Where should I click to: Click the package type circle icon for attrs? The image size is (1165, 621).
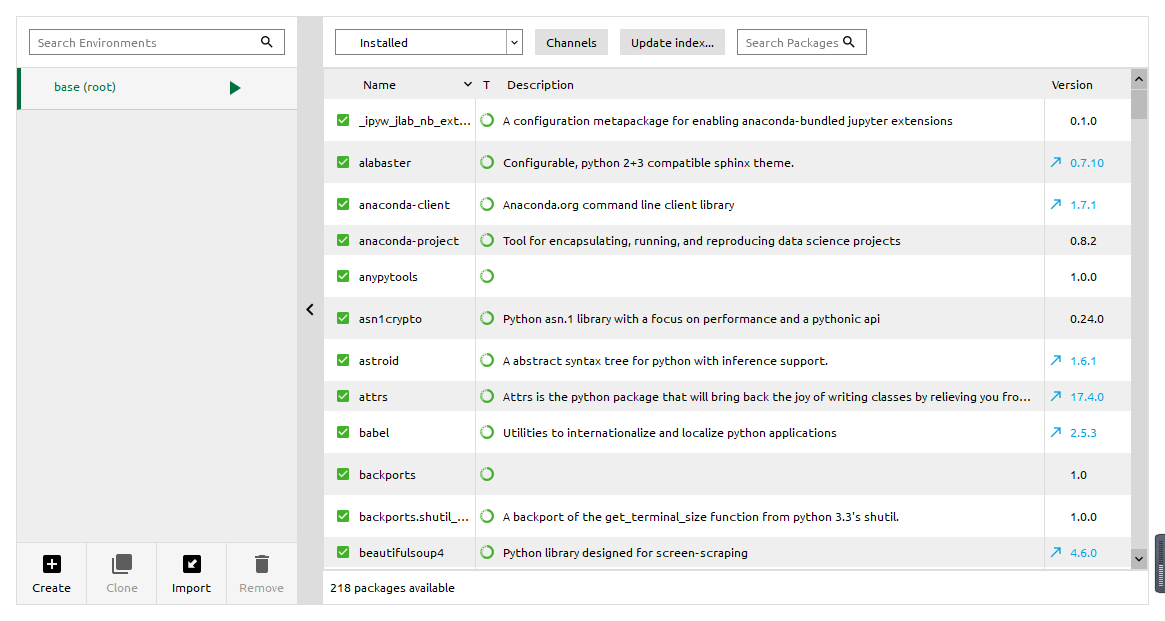(487, 396)
